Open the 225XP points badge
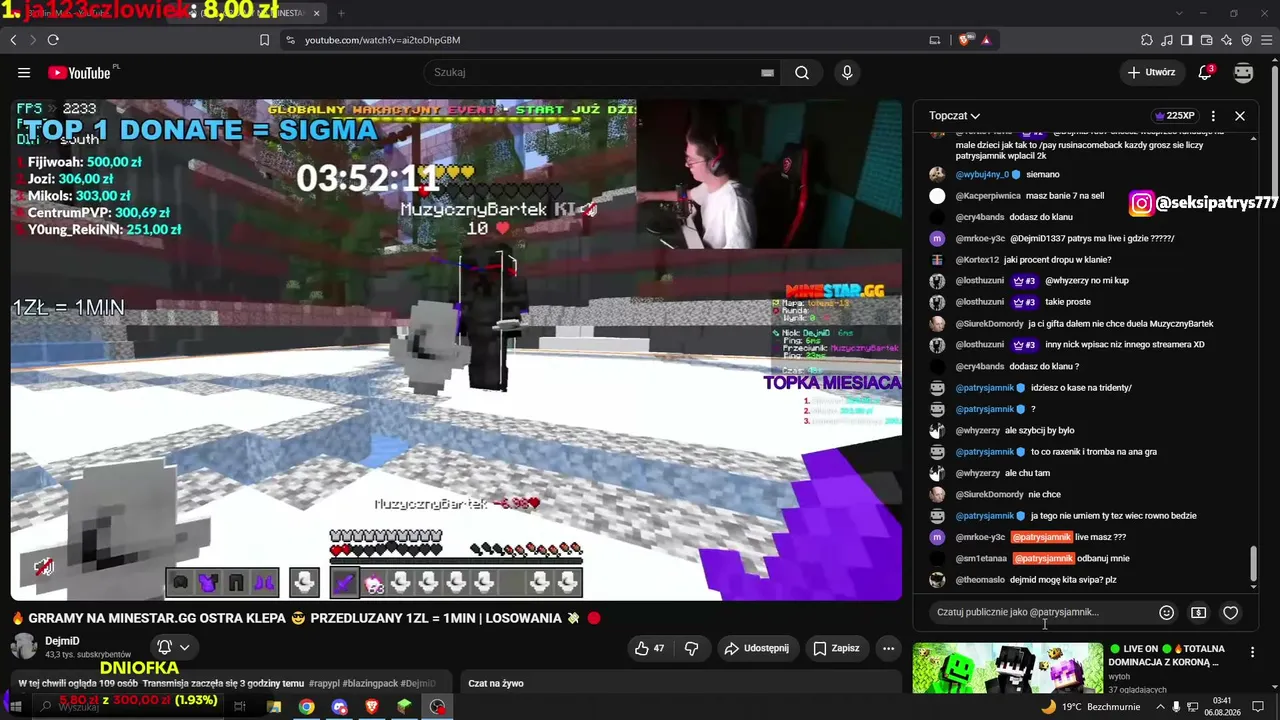This screenshot has width=1280, height=720. coord(1175,116)
